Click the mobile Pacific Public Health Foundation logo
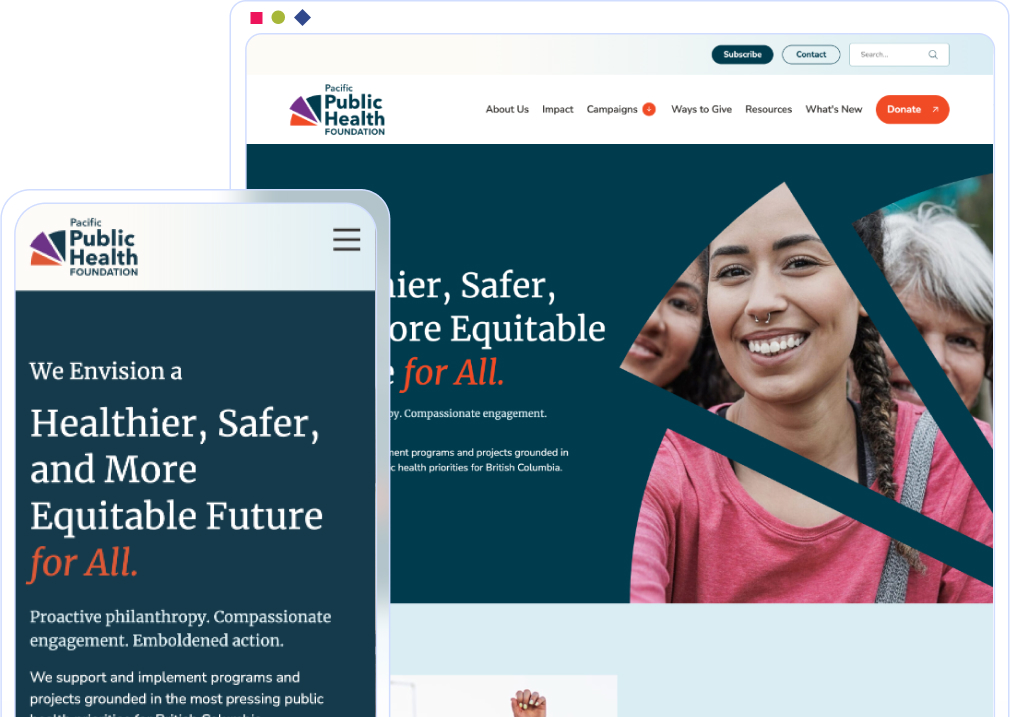 (x=84, y=247)
